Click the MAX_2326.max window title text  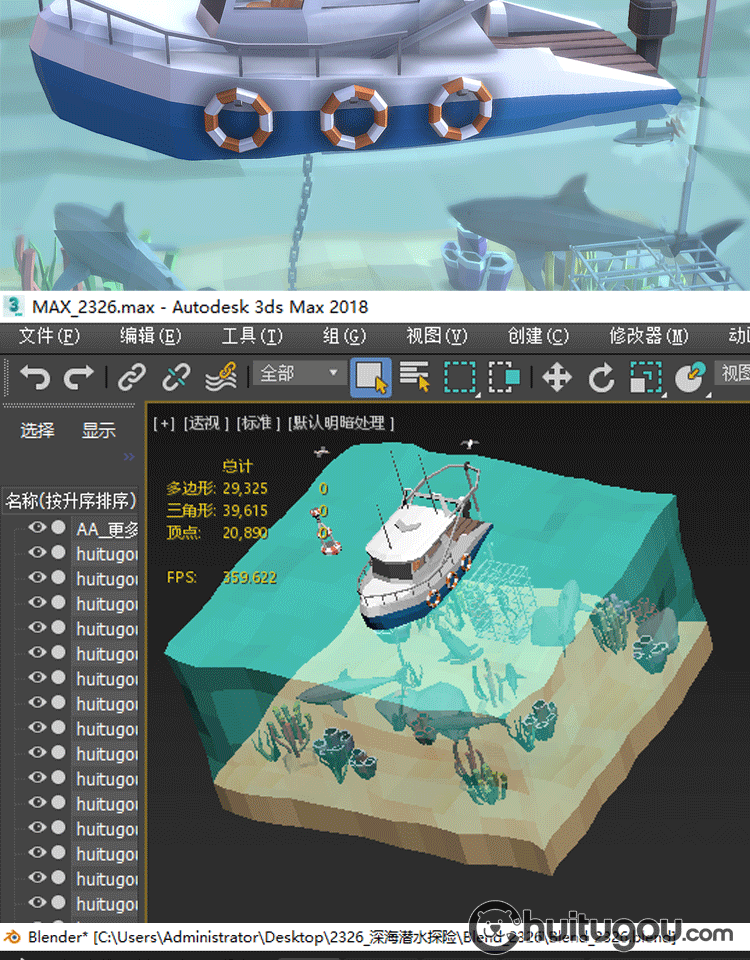200,307
